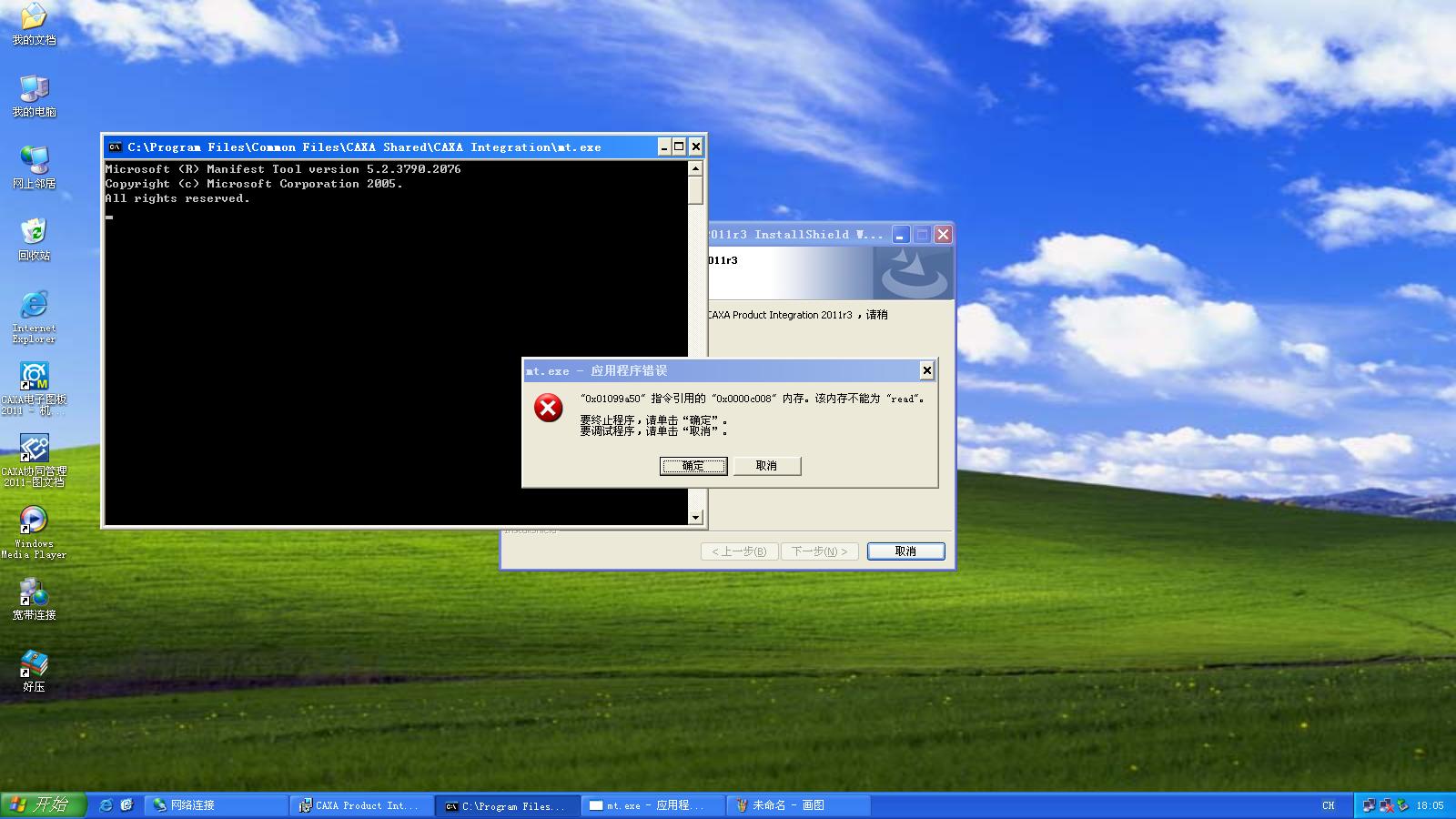The height and width of the screenshot is (819, 1456).
Task: Select the CAXA电子图板 2011 desktop shortcut
Action: 34,389
